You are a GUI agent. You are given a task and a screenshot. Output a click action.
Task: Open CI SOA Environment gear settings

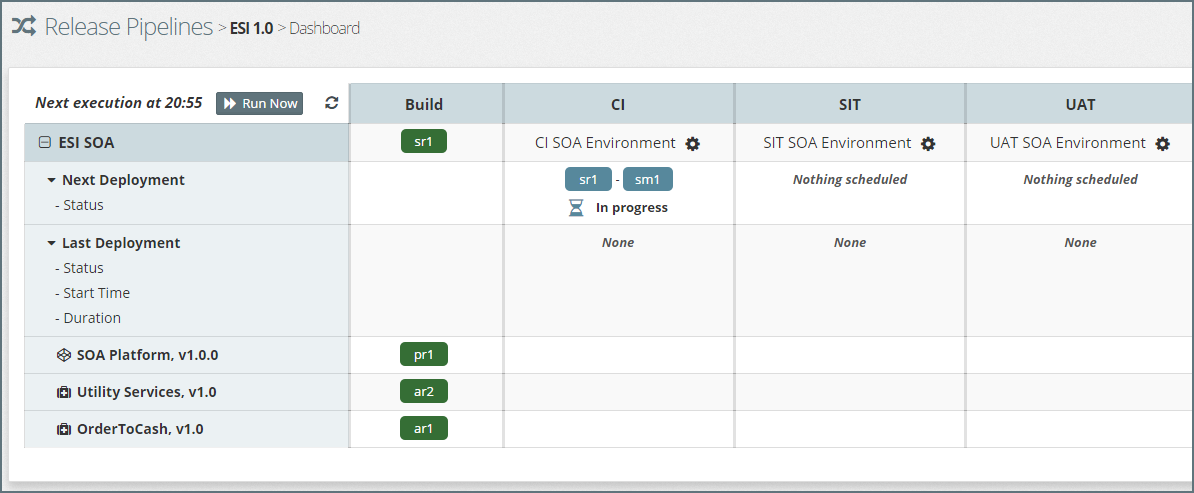(692, 144)
